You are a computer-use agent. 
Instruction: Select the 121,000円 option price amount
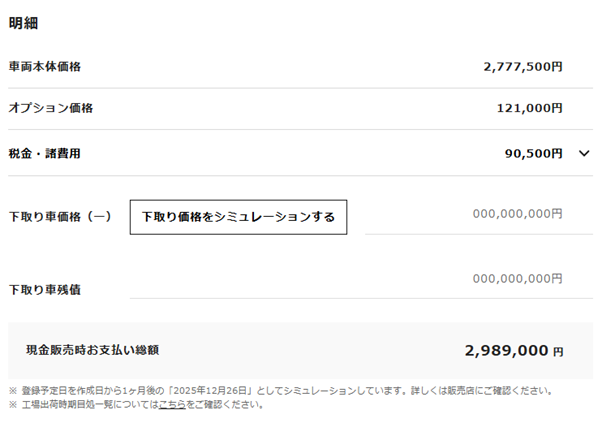click(x=529, y=108)
